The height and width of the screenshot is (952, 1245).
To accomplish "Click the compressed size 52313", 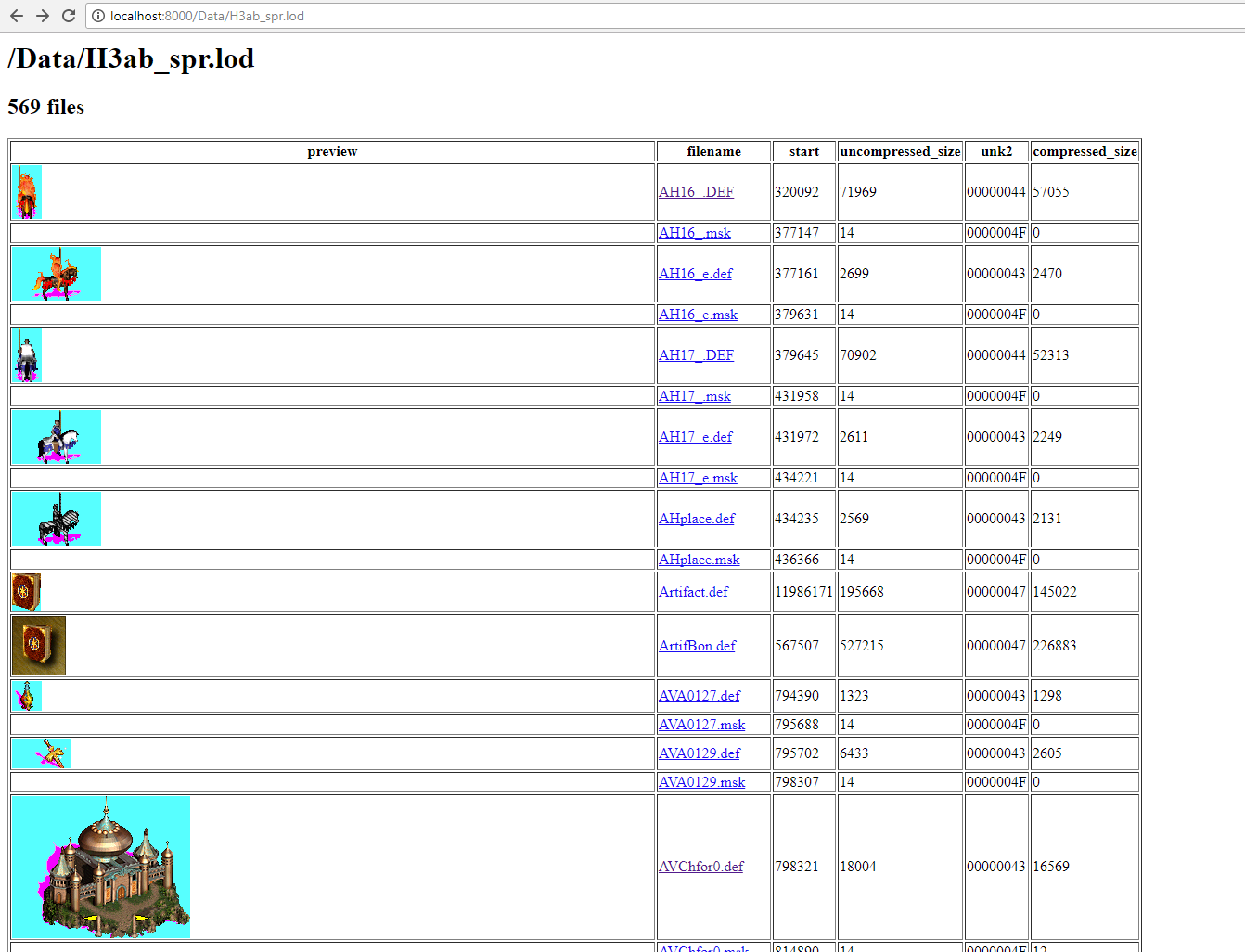I will click(x=1051, y=355).
